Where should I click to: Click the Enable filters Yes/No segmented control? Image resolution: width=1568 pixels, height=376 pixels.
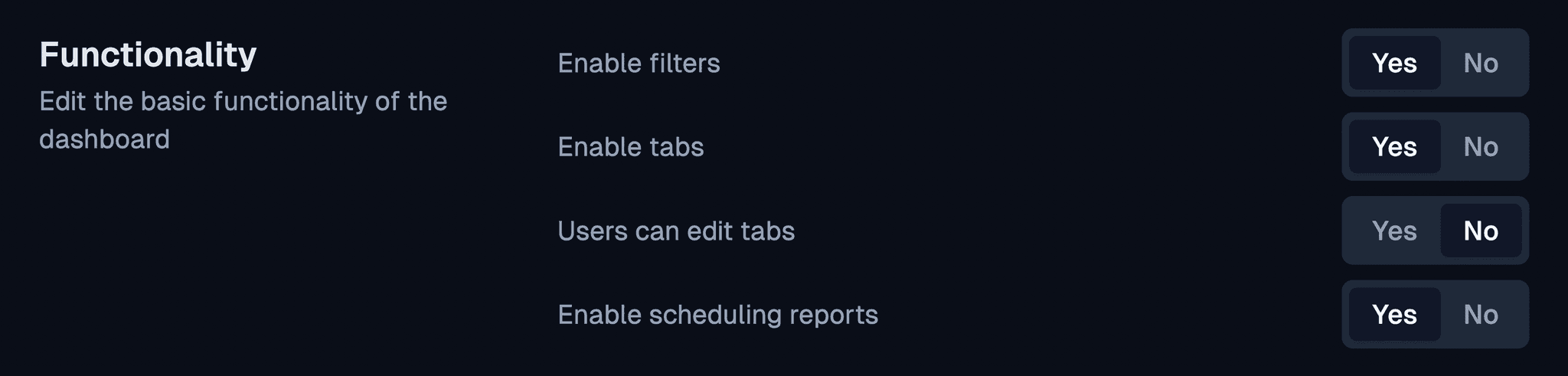1435,63
